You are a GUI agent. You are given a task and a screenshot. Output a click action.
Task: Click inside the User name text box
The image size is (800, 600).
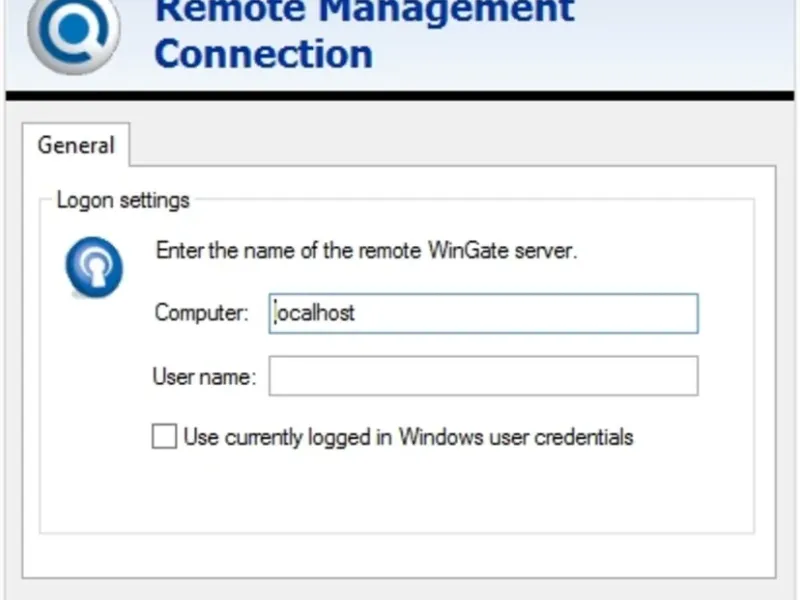(484, 377)
